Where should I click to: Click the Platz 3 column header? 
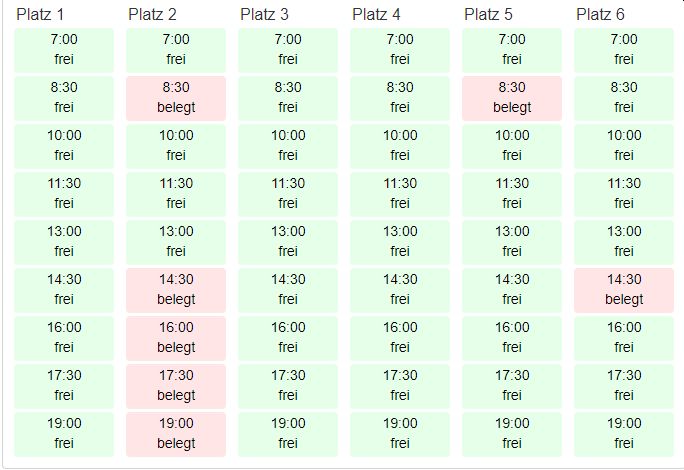tap(264, 14)
